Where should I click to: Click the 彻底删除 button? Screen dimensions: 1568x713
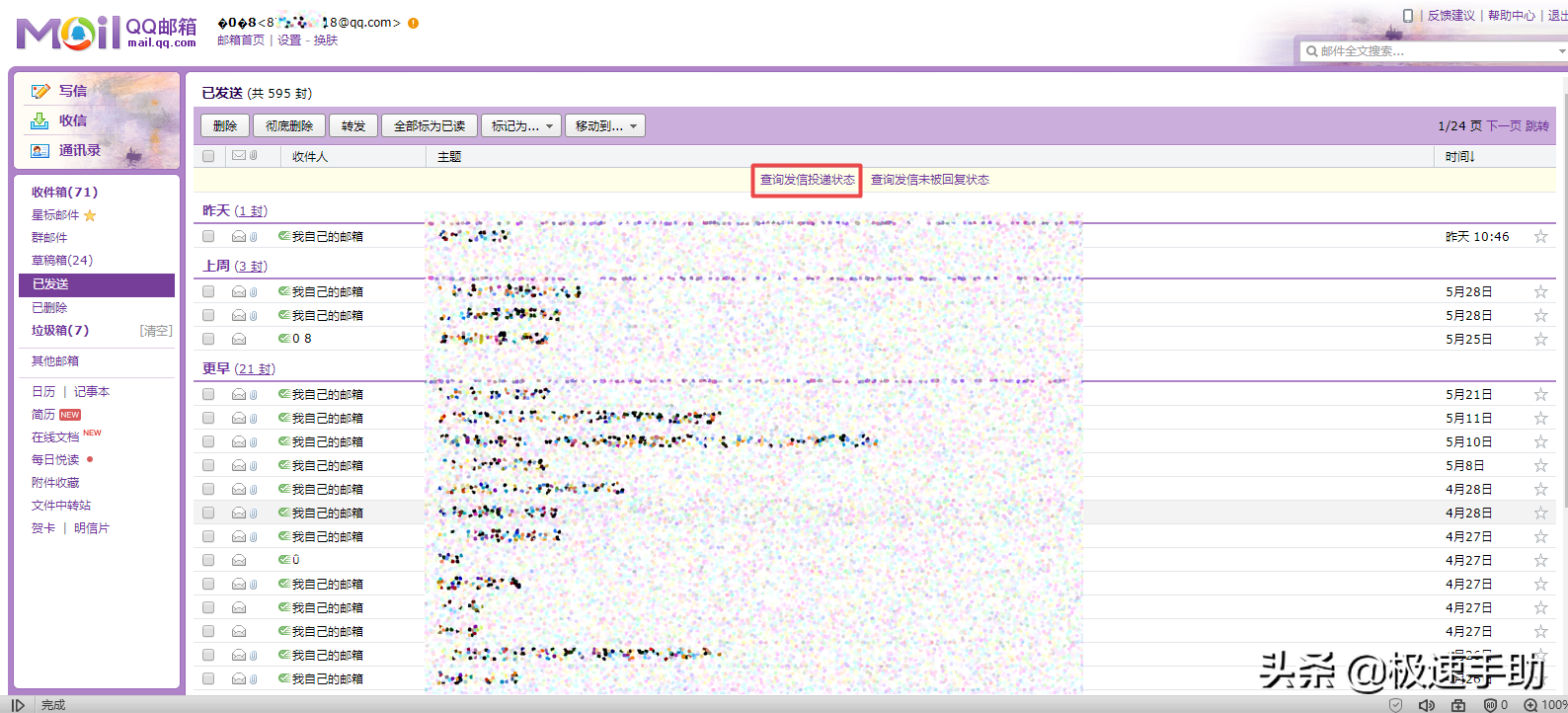point(289,125)
